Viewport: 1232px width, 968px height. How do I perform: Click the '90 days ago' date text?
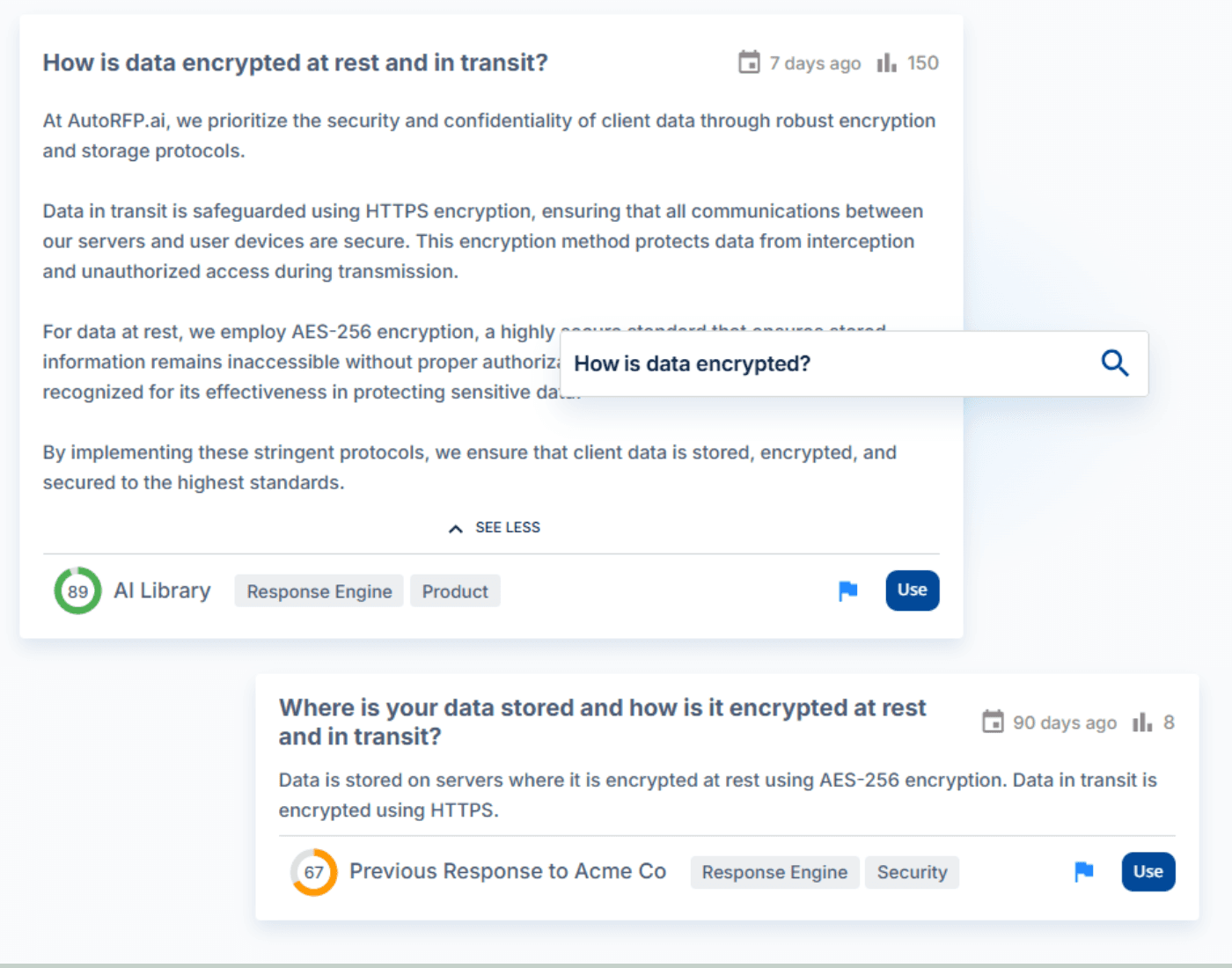click(1065, 722)
